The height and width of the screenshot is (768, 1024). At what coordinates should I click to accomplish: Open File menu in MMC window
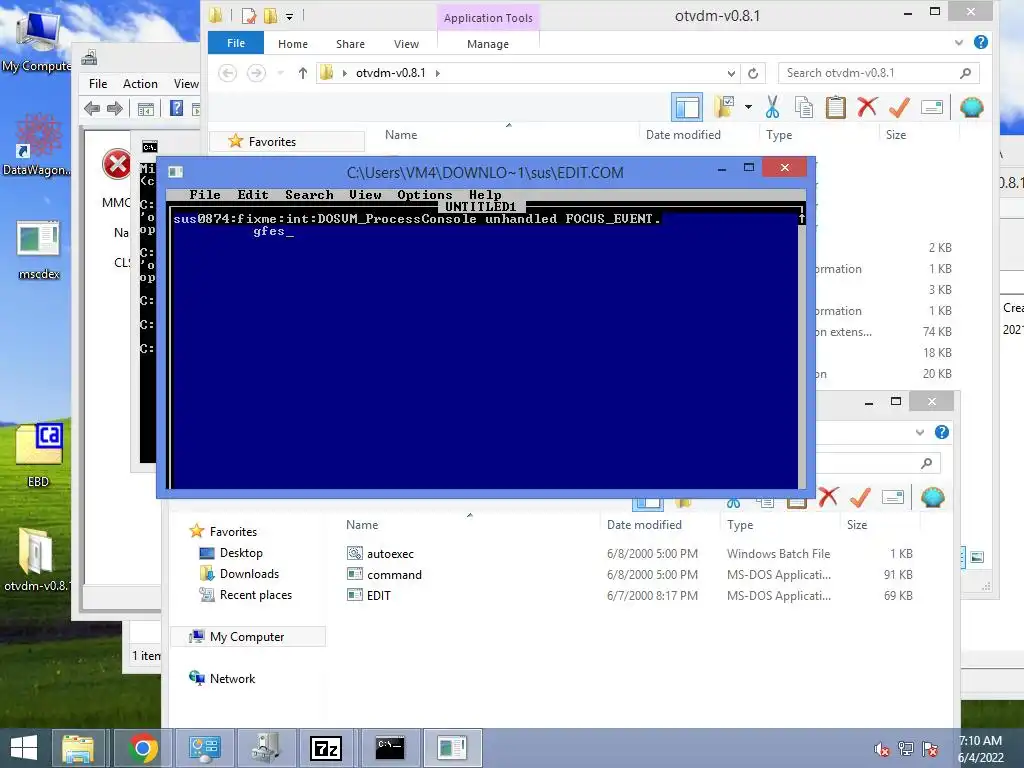click(98, 84)
